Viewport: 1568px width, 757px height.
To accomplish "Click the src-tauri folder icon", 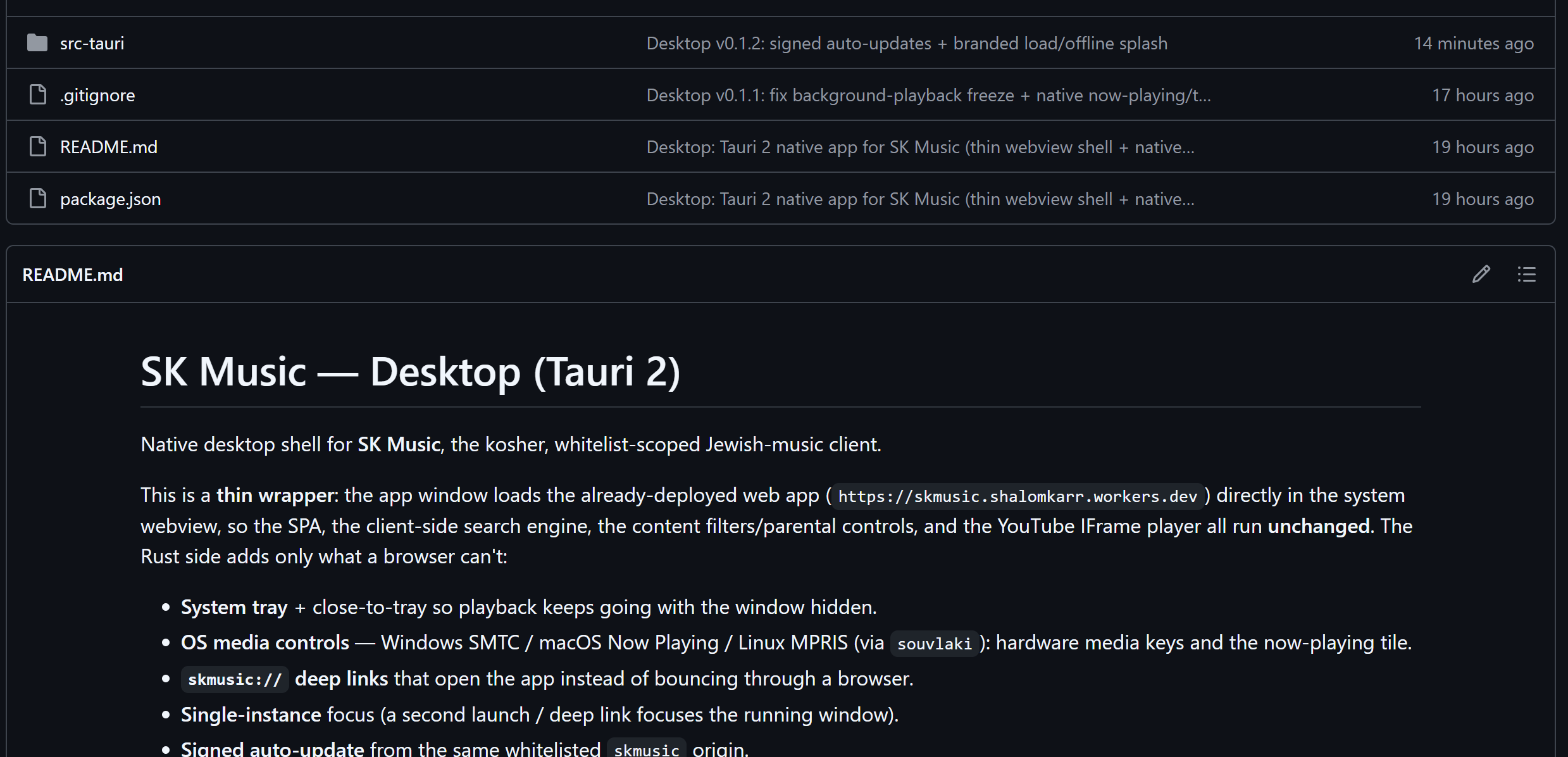I will pyautogui.click(x=37, y=43).
